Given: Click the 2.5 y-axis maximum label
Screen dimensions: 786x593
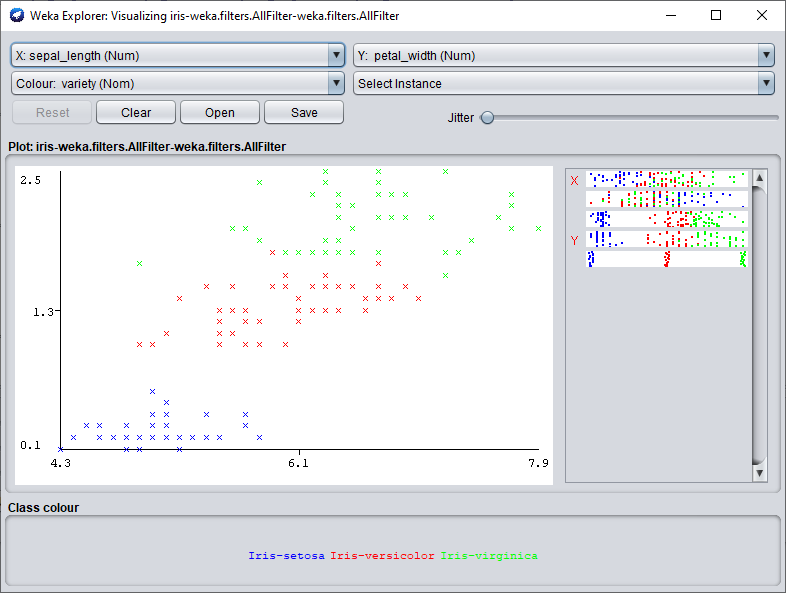Looking at the screenshot, I should point(31,180).
